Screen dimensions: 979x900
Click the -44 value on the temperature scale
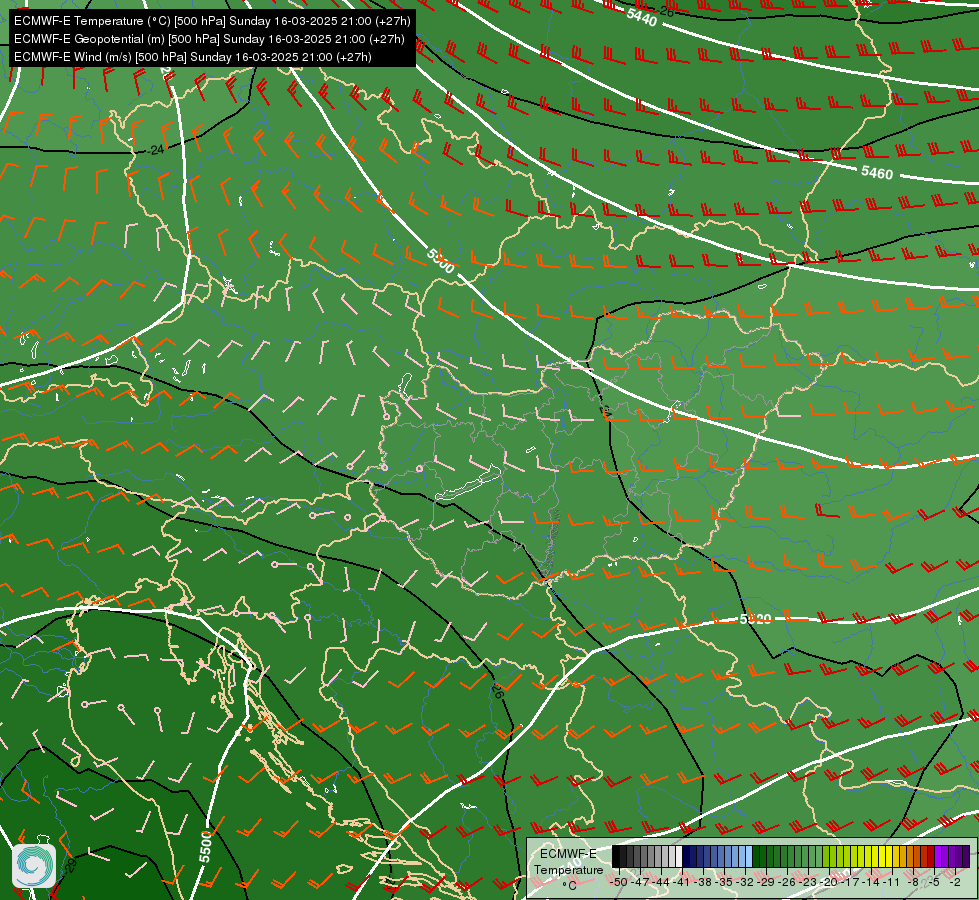coord(660,882)
